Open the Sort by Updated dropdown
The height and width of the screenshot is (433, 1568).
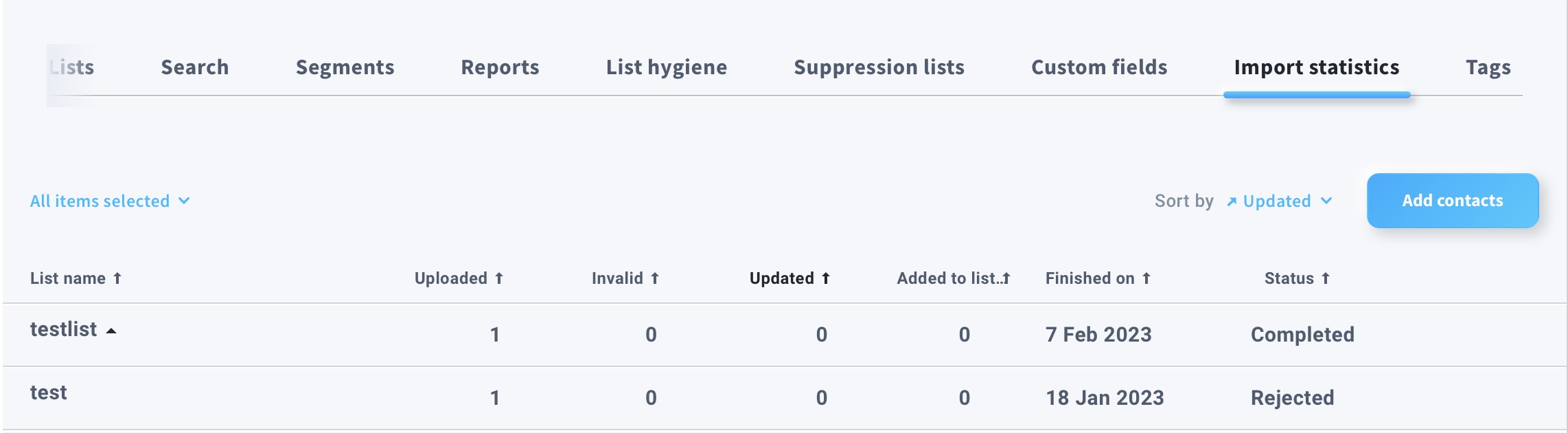1287,201
